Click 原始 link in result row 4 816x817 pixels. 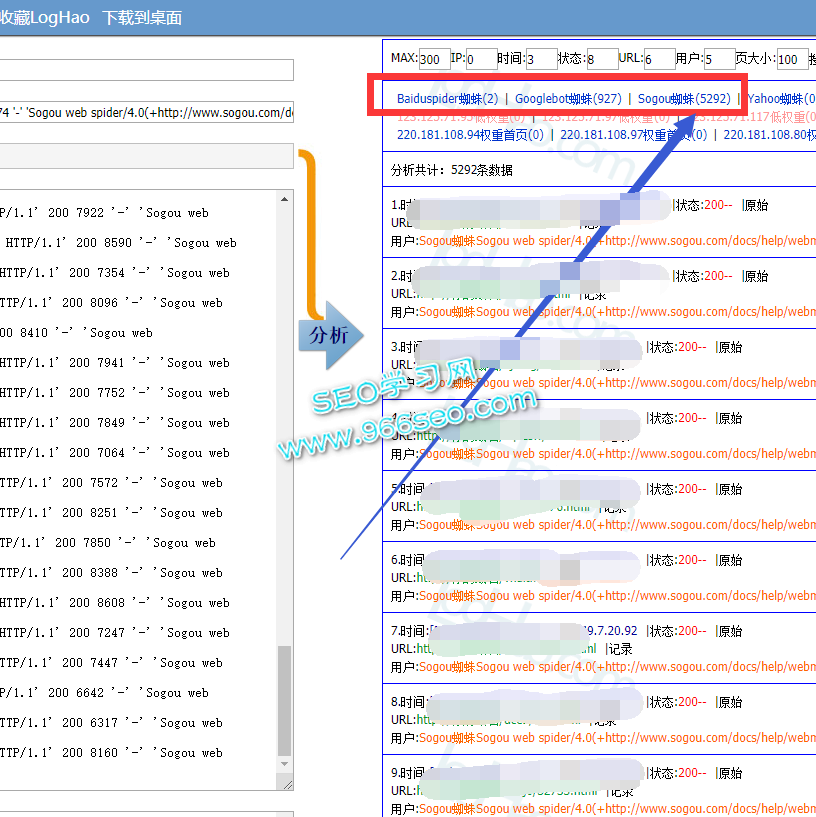click(x=730, y=418)
